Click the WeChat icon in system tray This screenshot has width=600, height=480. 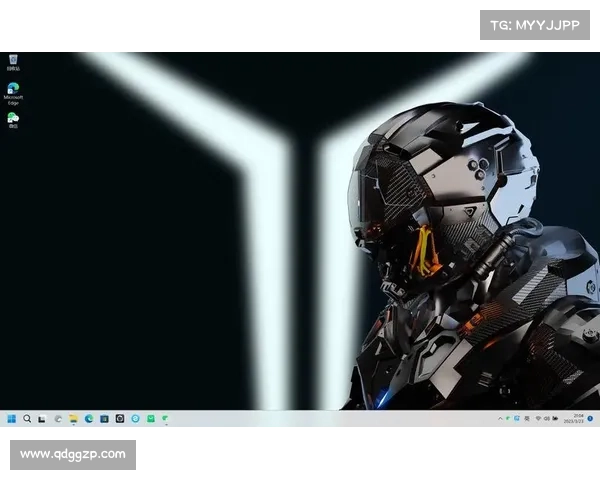point(508,418)
